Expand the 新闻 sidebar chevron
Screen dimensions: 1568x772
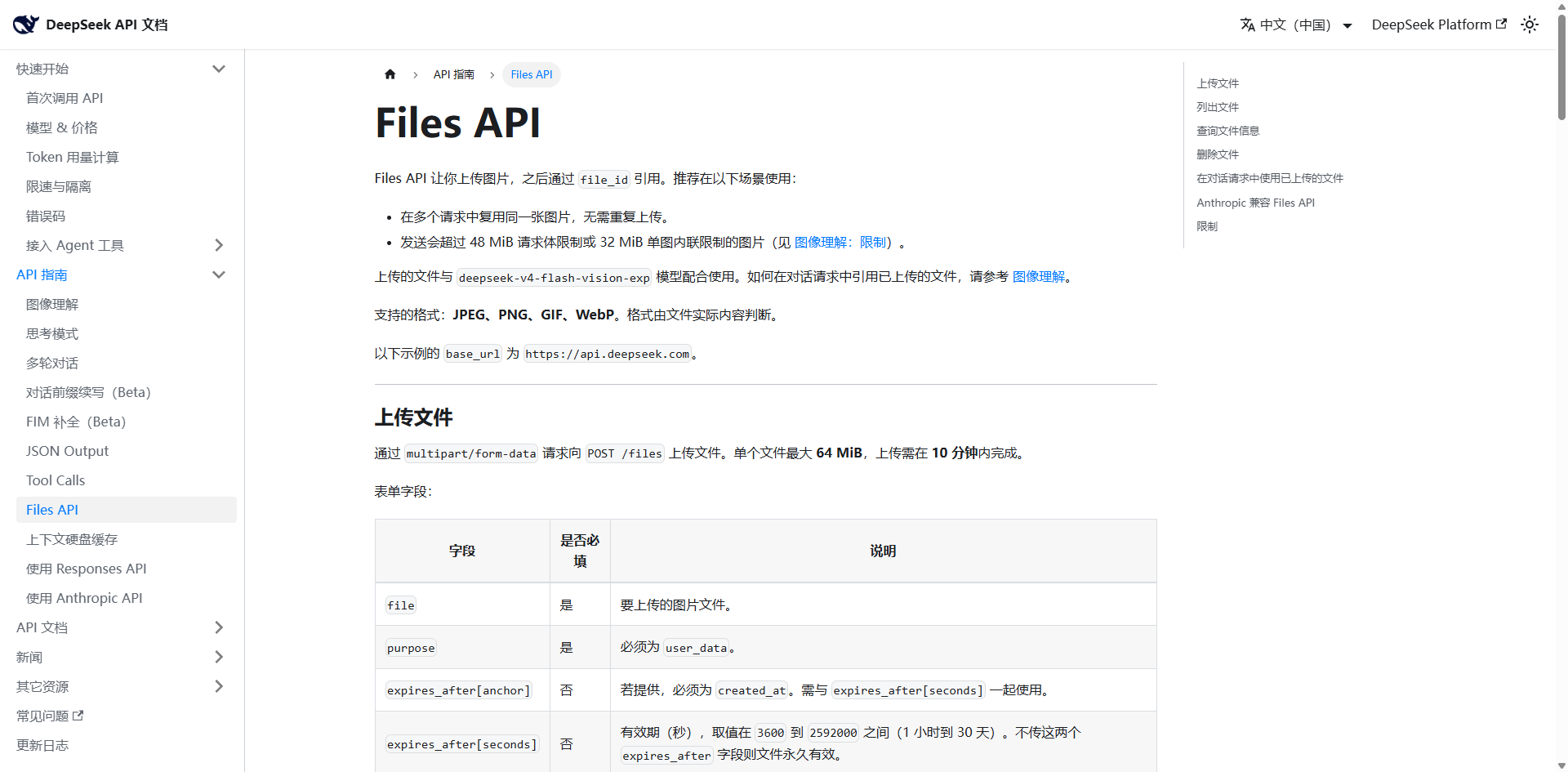tap(219, 657)
